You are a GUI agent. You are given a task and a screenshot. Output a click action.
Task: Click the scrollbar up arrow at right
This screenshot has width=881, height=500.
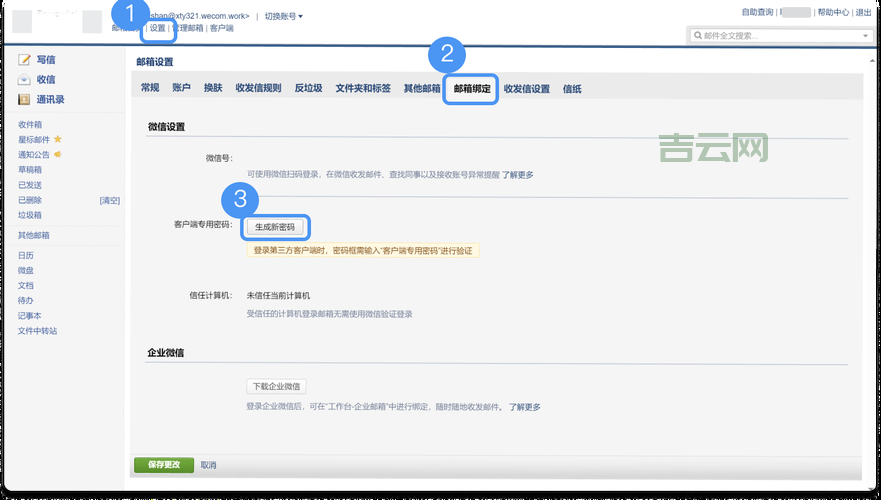point(871,60)
